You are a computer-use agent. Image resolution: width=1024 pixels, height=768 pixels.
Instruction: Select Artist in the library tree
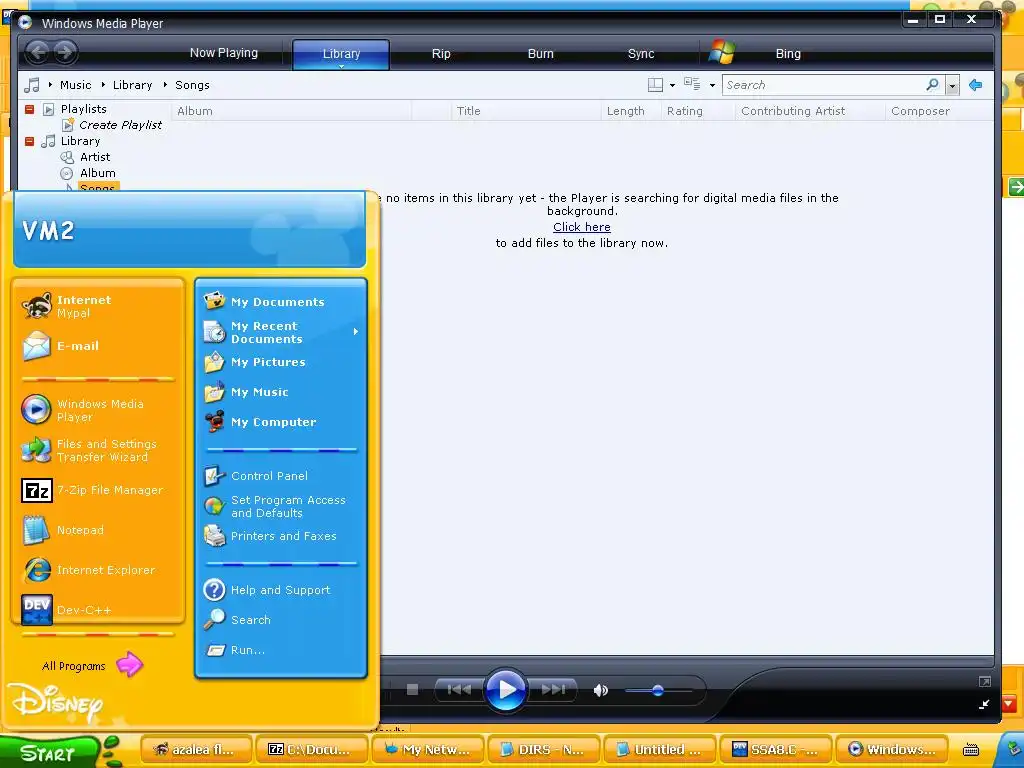point(95,157)
